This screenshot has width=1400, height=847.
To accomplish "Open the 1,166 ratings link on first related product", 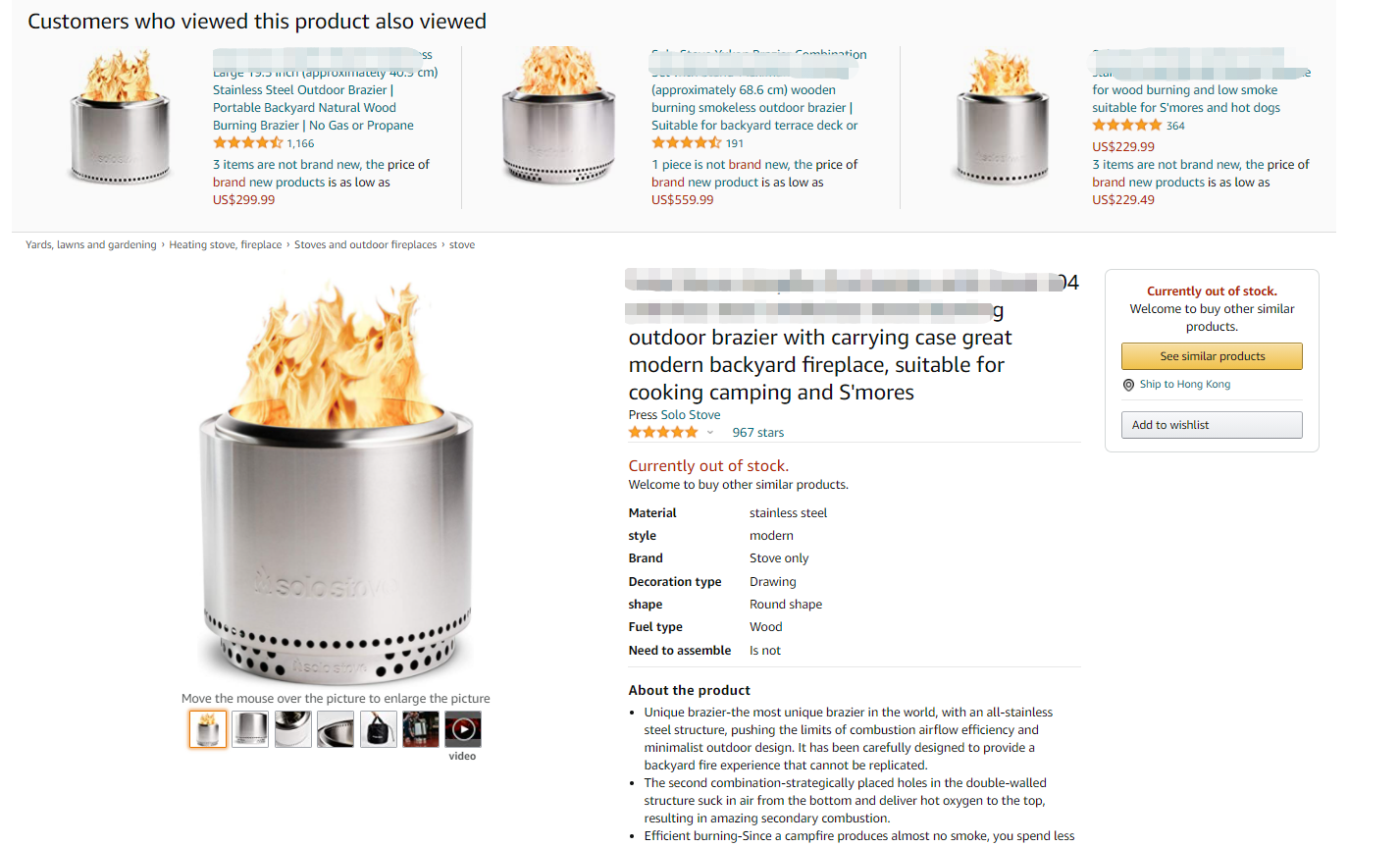I will [300, 143].
